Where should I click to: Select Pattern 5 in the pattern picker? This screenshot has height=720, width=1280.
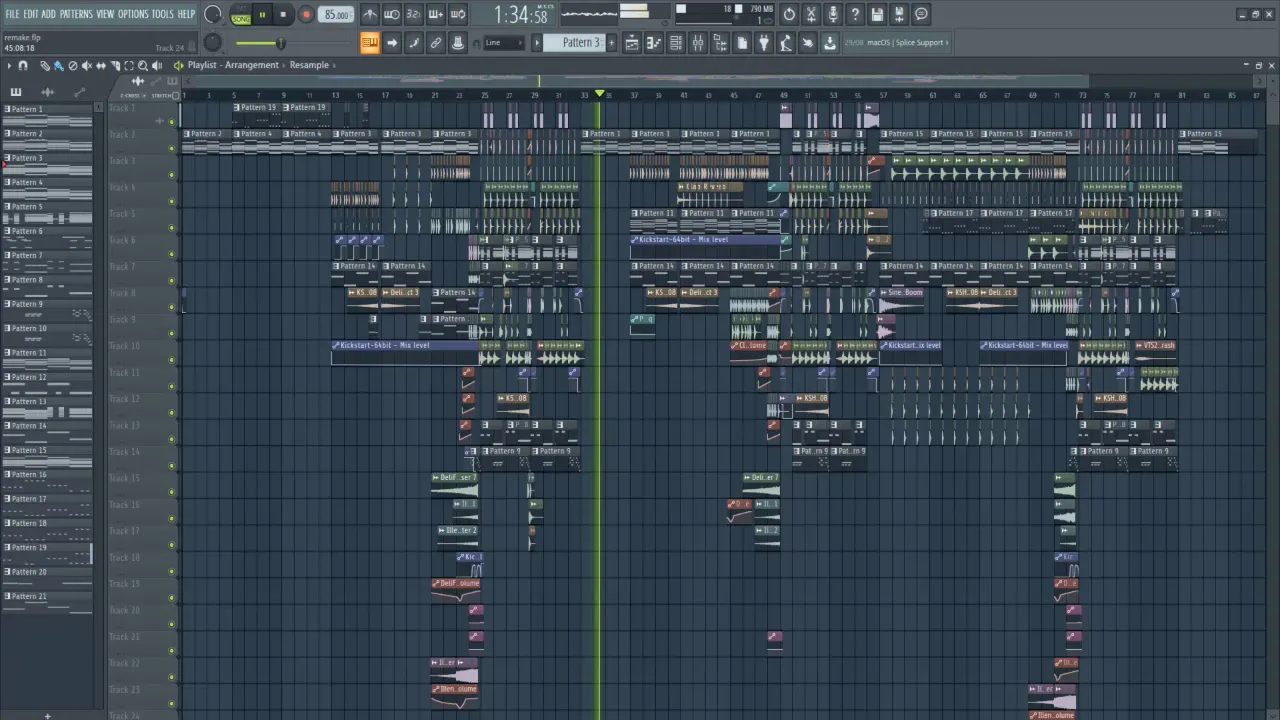coord(48,213)
